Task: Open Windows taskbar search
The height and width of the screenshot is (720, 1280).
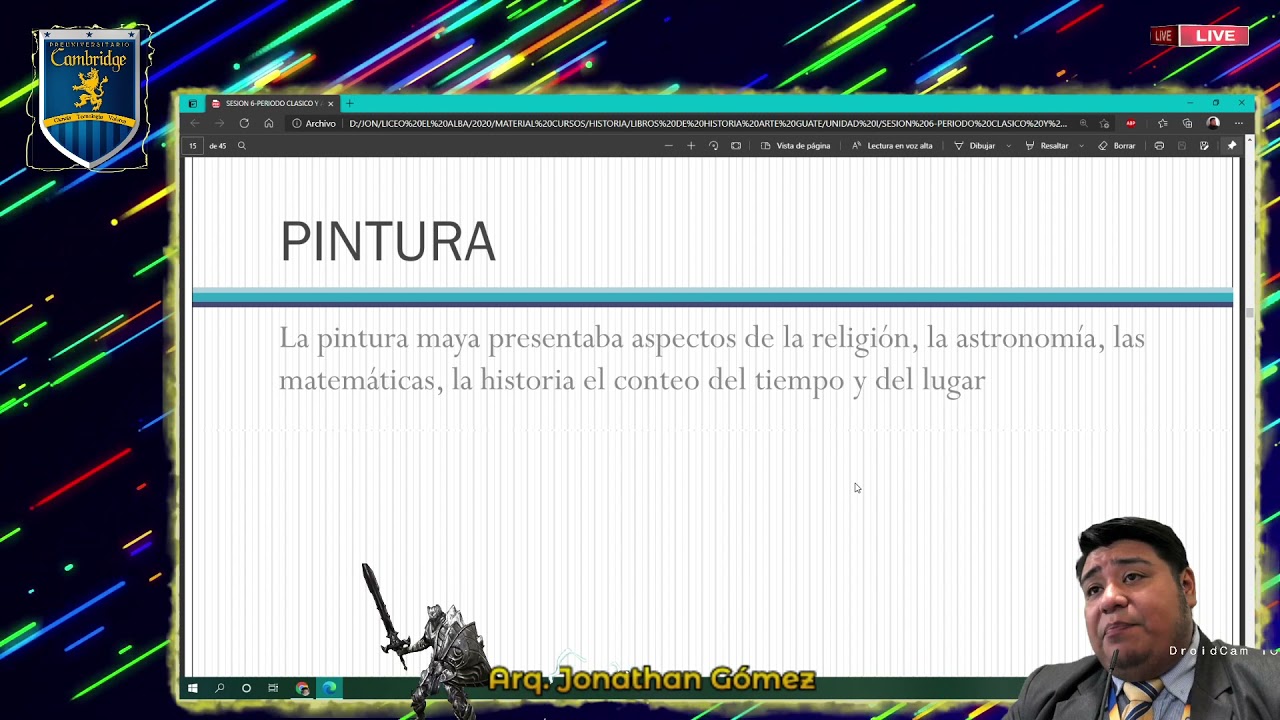Action: pyautogui.click(x=219, y=688)
